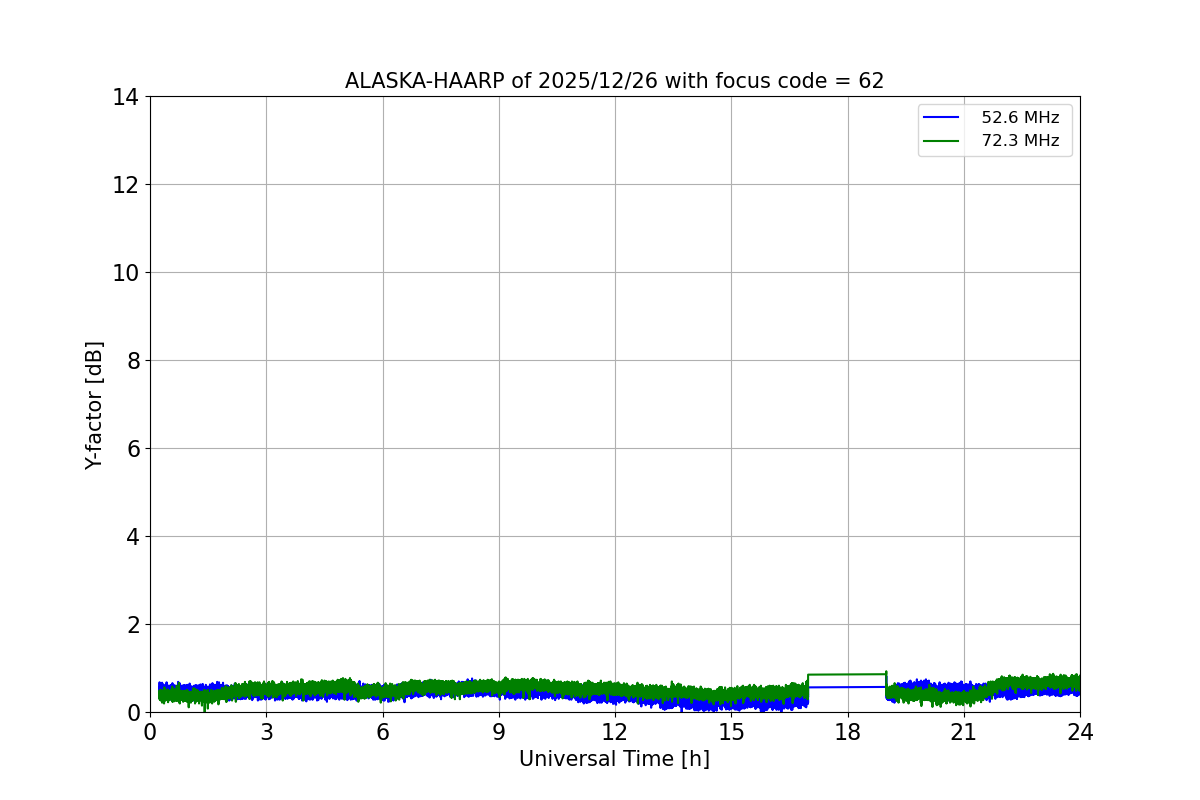Click the x-axis tick label 24

click(1080, 732)
